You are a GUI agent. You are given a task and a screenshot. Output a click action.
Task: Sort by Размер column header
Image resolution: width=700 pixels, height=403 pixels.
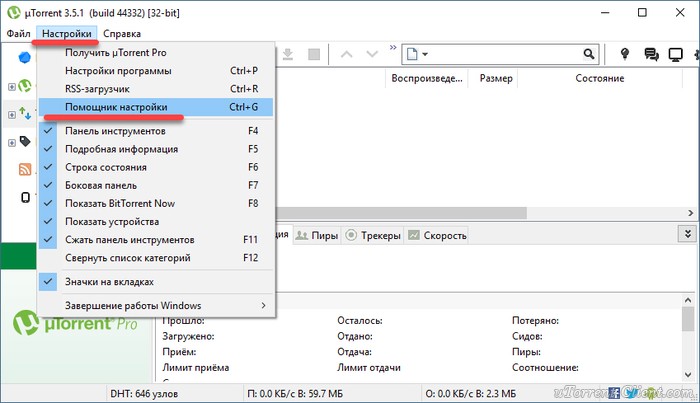(496, 79)
